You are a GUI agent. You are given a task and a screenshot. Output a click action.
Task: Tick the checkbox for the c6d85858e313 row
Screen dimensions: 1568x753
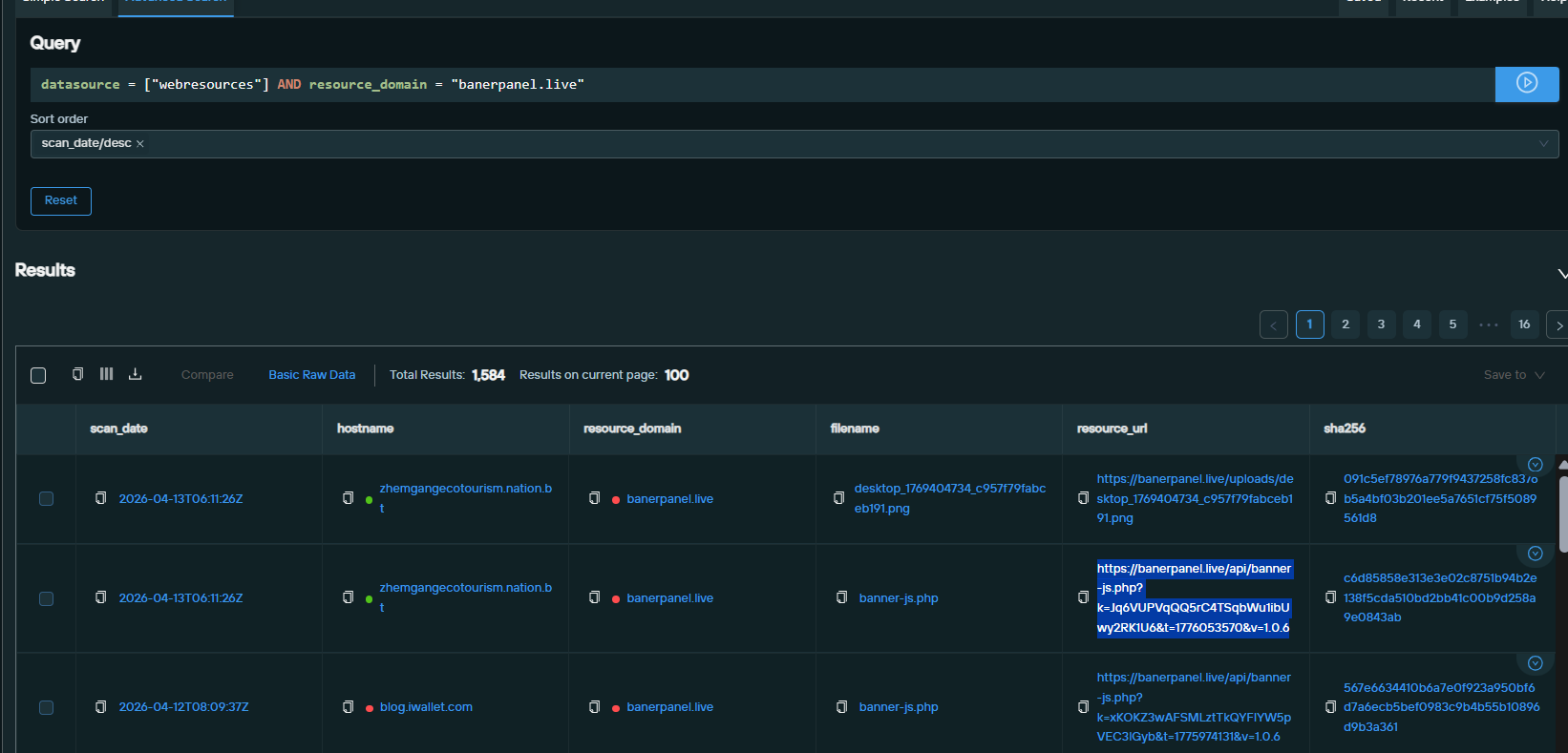46,598
